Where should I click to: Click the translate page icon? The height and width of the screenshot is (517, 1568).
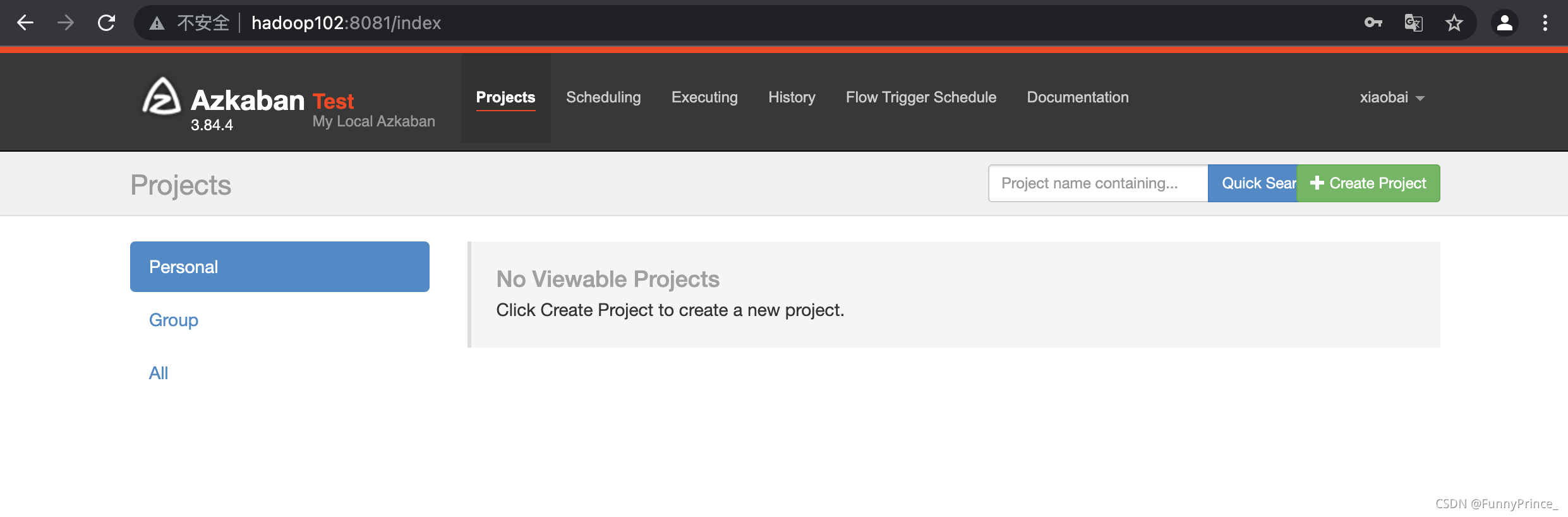tap(1414, 23)
